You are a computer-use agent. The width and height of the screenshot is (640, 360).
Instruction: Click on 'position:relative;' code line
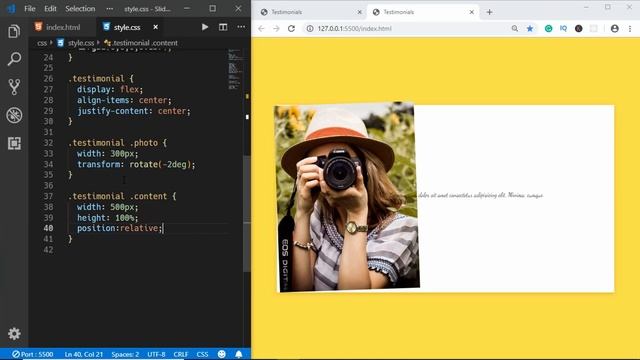120,228
